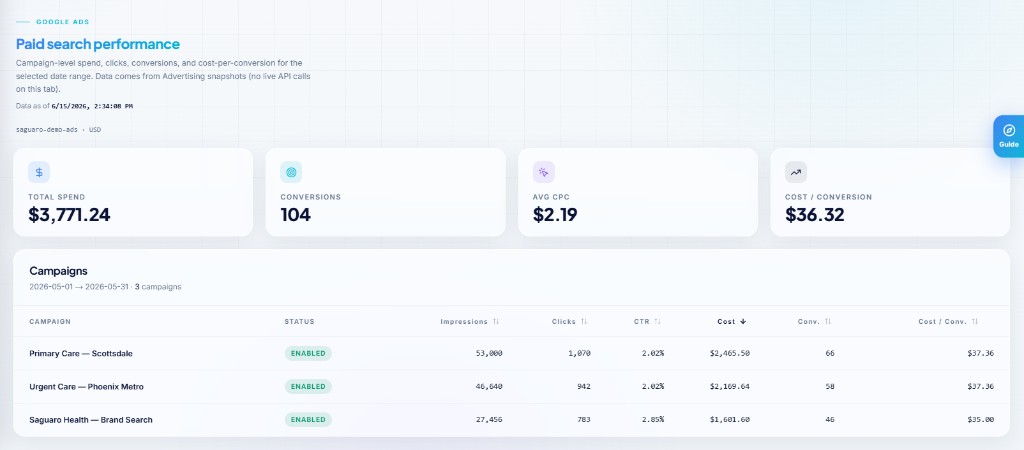The height and width of the screenshot is (450, 1024).
Task: Click the Status column header
Action: tap(299, 321)
